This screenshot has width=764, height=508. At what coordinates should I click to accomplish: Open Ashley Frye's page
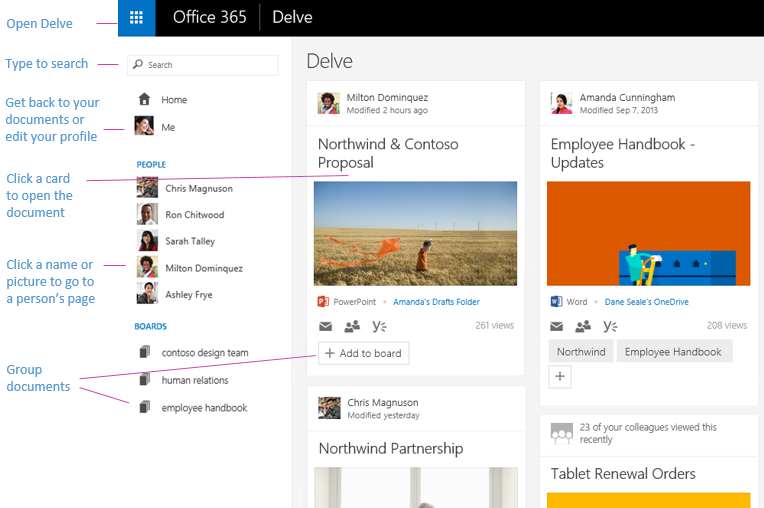point(189,295)
